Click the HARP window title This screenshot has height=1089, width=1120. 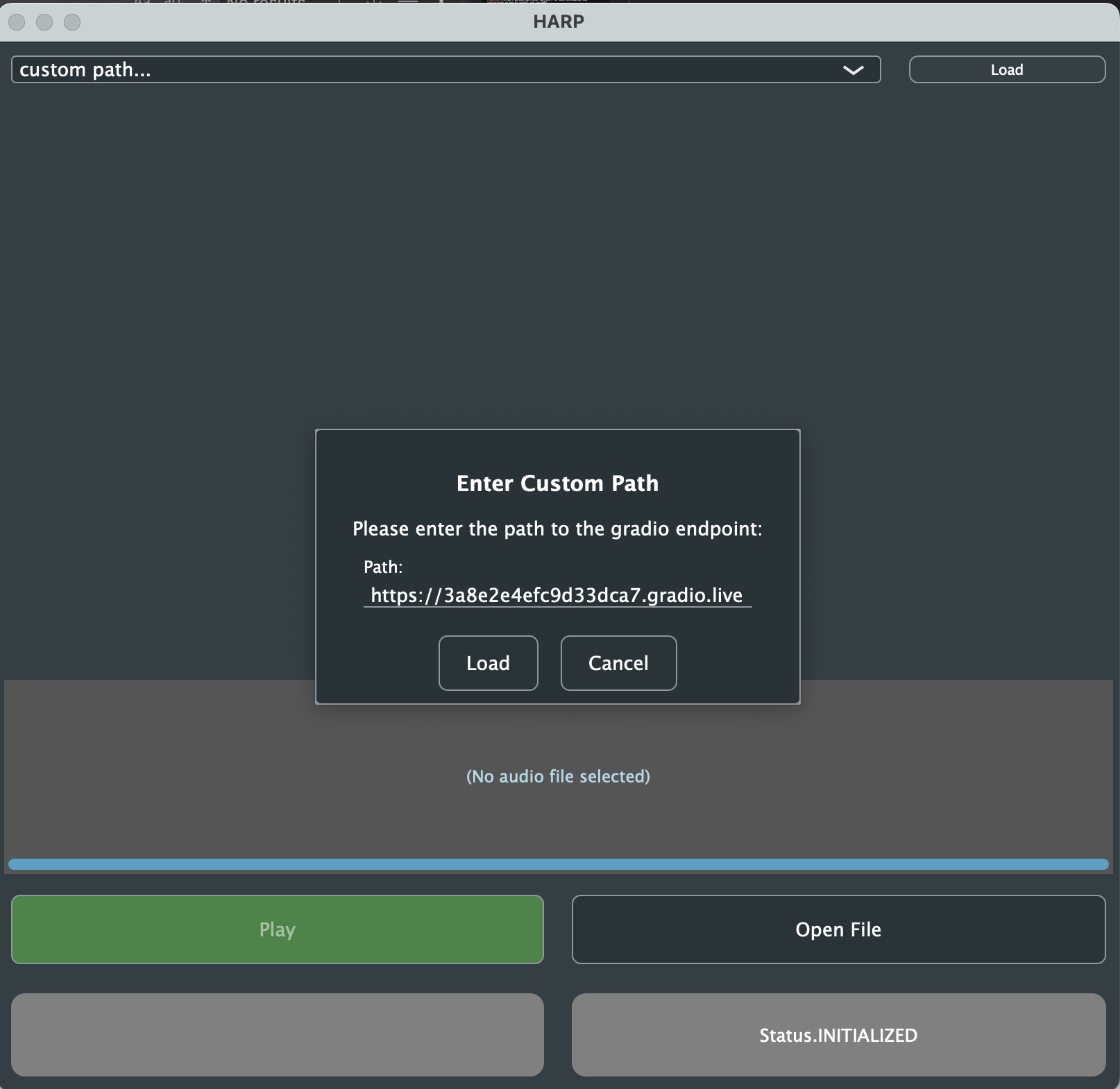(559, 22)
